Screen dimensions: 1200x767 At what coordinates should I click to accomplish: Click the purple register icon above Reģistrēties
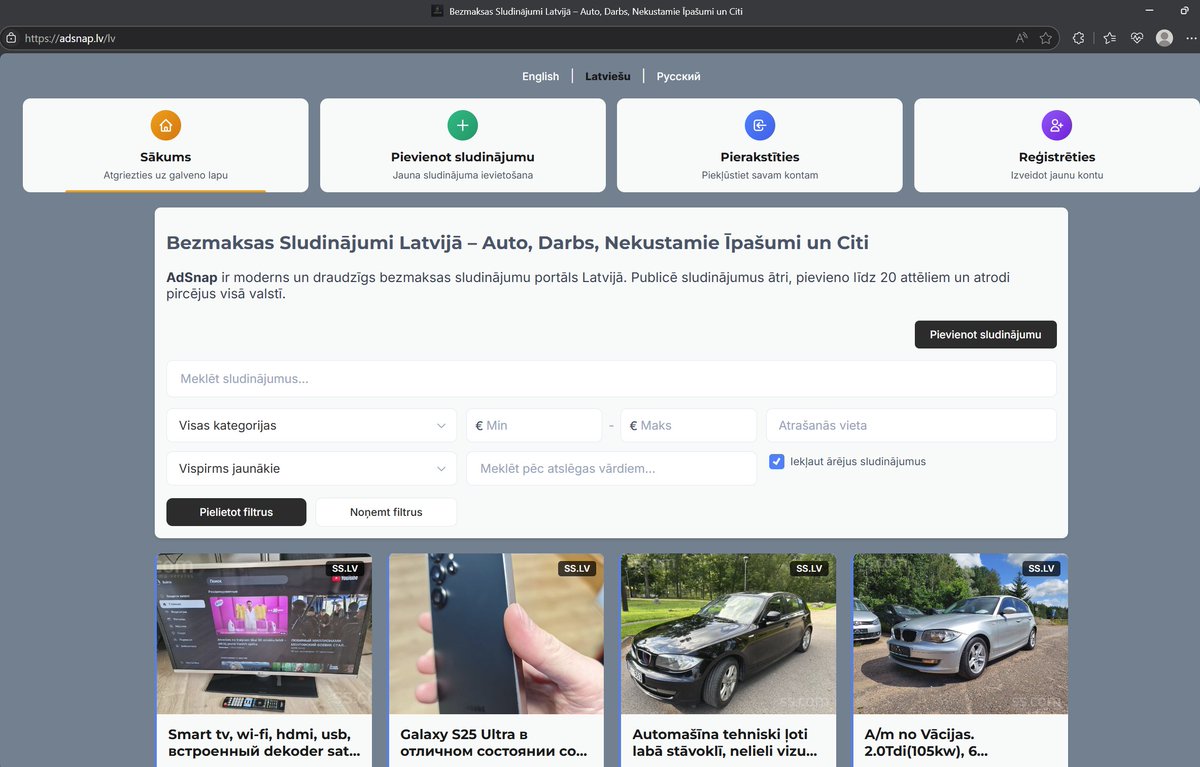tap(1056, 125)
